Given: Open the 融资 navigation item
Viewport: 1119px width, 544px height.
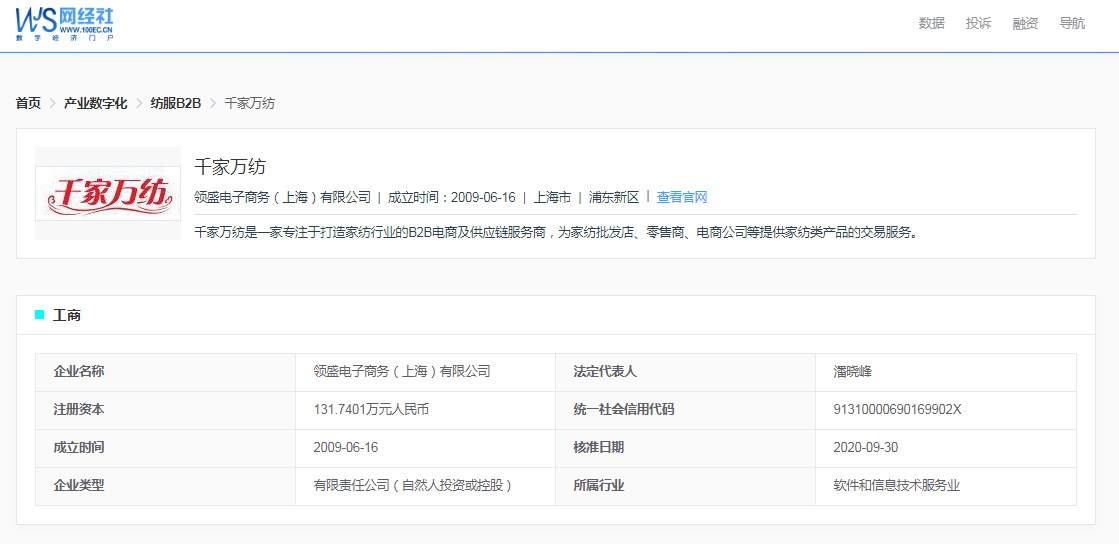Looking at the screenshot, I should (1025, 23).
